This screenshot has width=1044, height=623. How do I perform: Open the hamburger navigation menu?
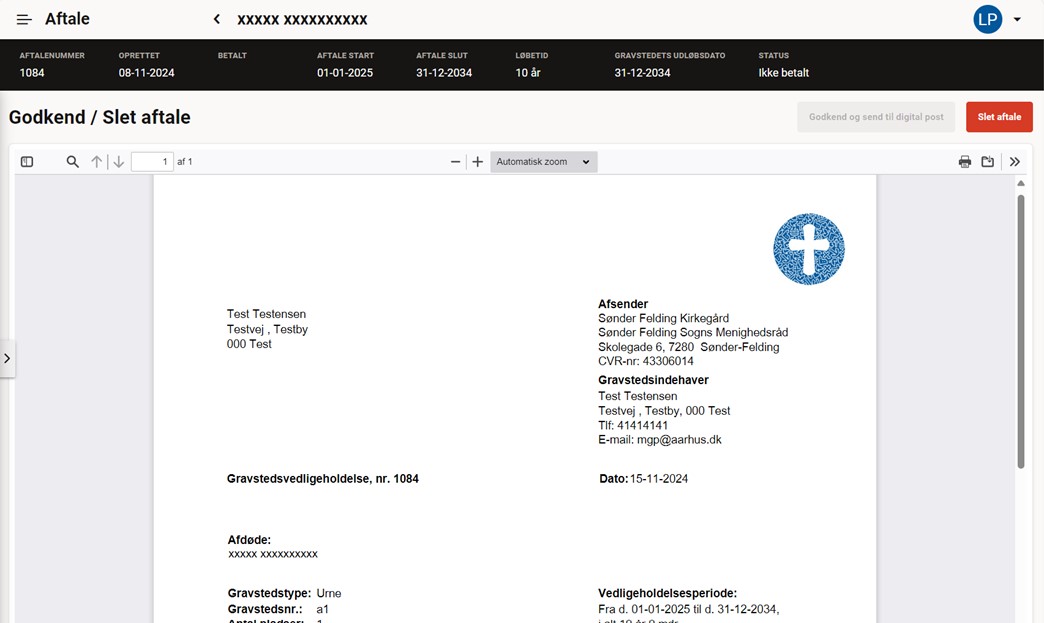pyautogui.click(x=24, y=19)
